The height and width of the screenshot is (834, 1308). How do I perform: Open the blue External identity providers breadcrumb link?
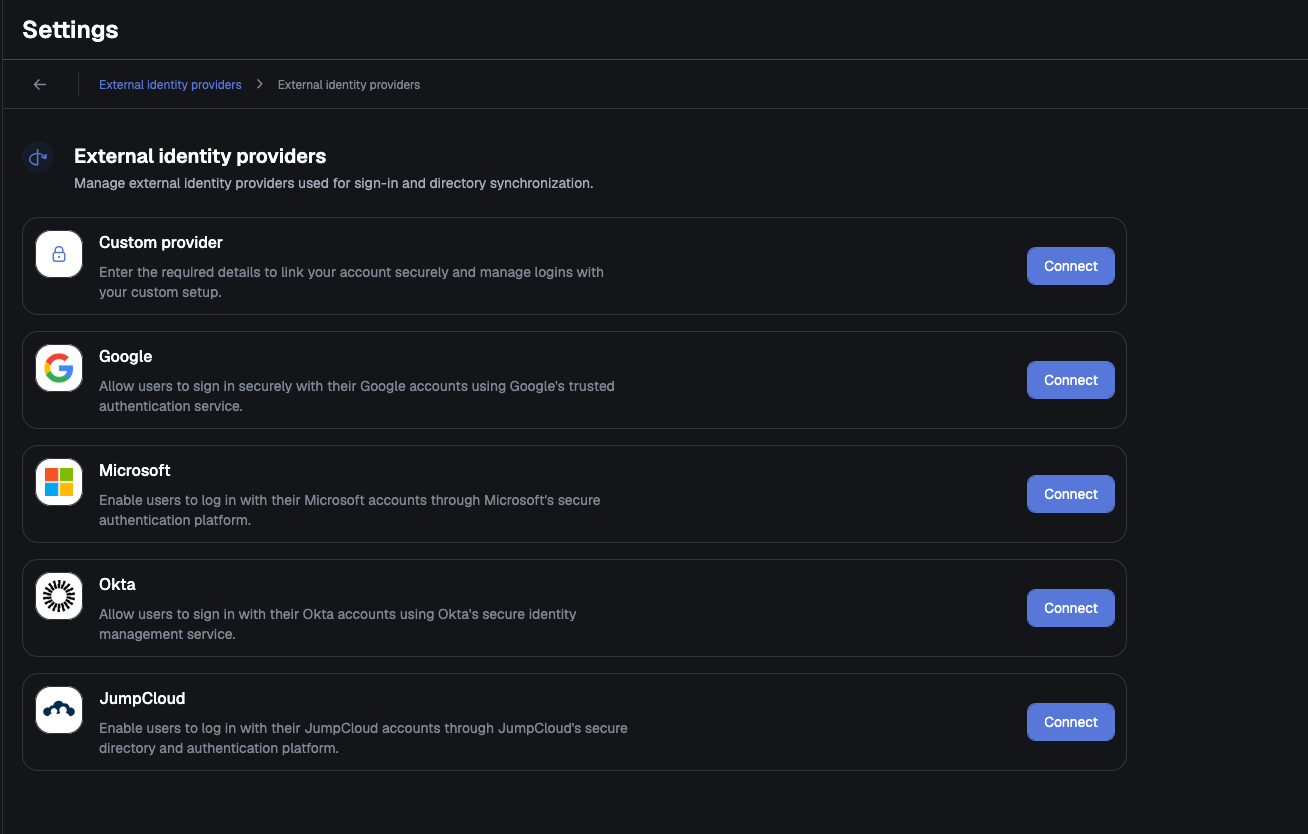[170, 85]
